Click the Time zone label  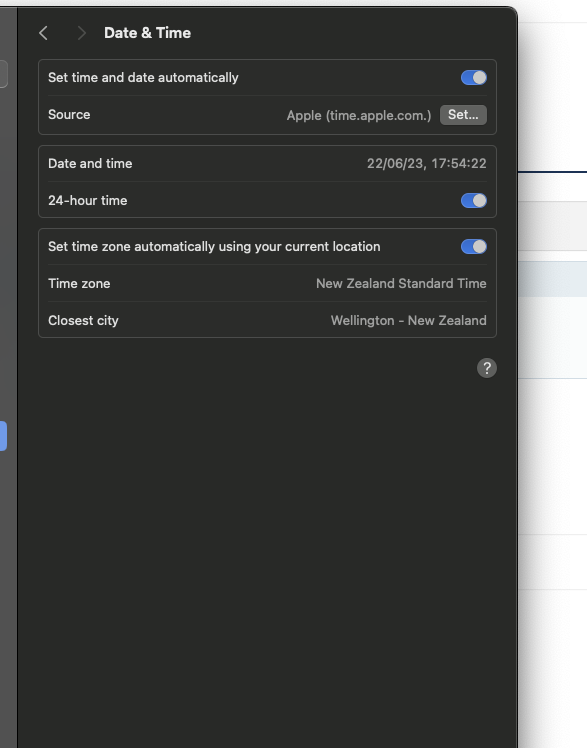[79, 284]
